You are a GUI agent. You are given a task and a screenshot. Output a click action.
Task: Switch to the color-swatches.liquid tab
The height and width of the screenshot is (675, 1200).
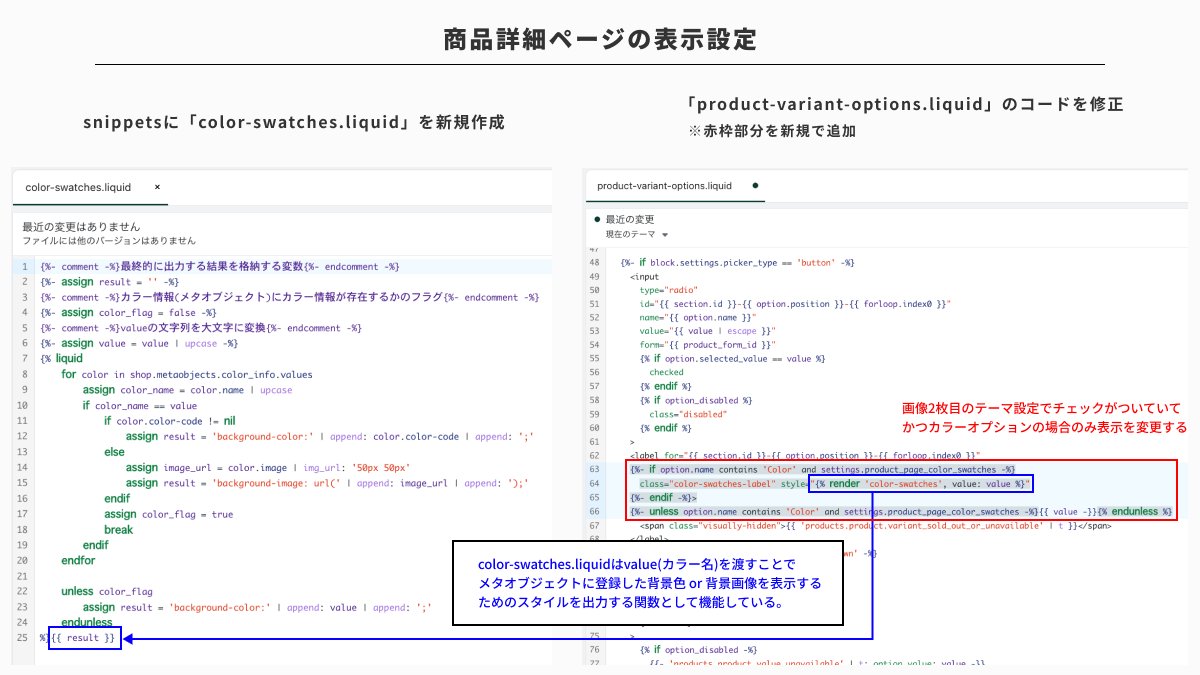[x=78, y=187]
